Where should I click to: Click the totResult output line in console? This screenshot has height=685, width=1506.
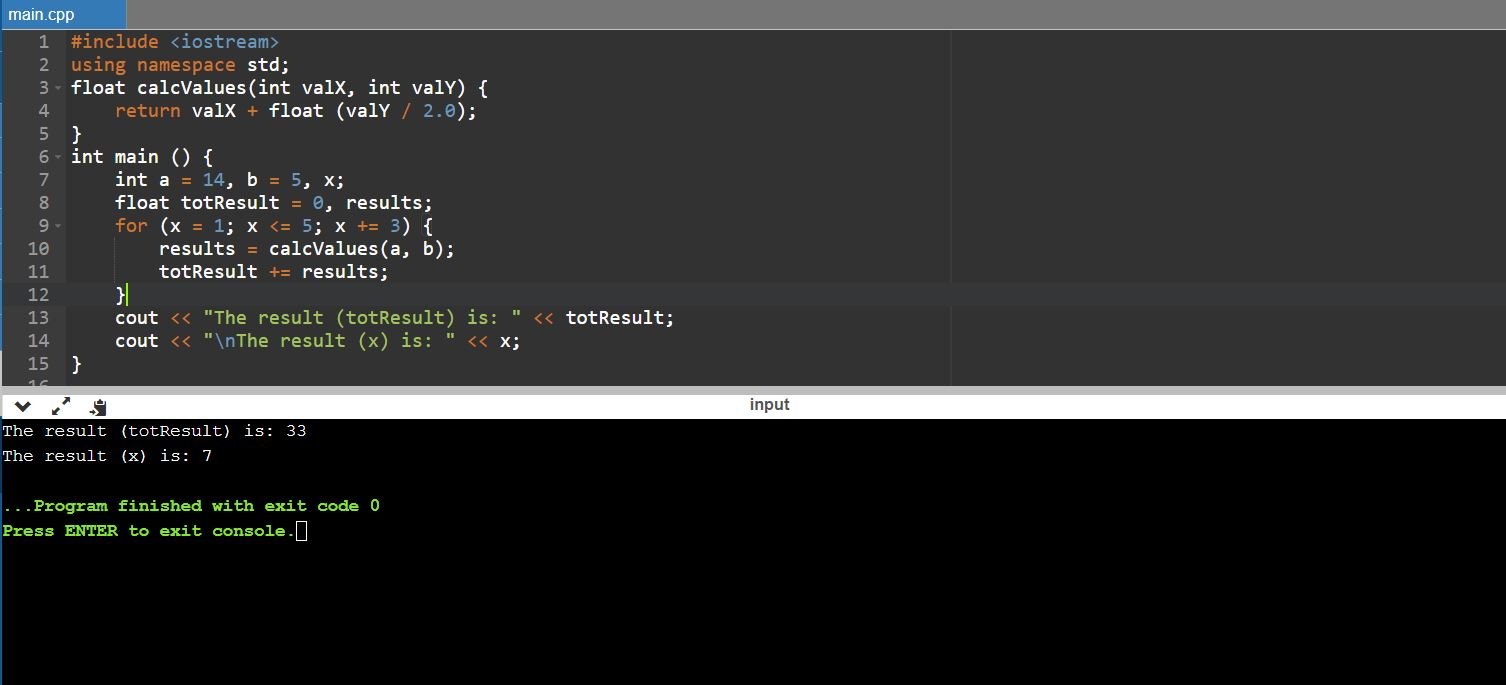[x=154, y=431]
